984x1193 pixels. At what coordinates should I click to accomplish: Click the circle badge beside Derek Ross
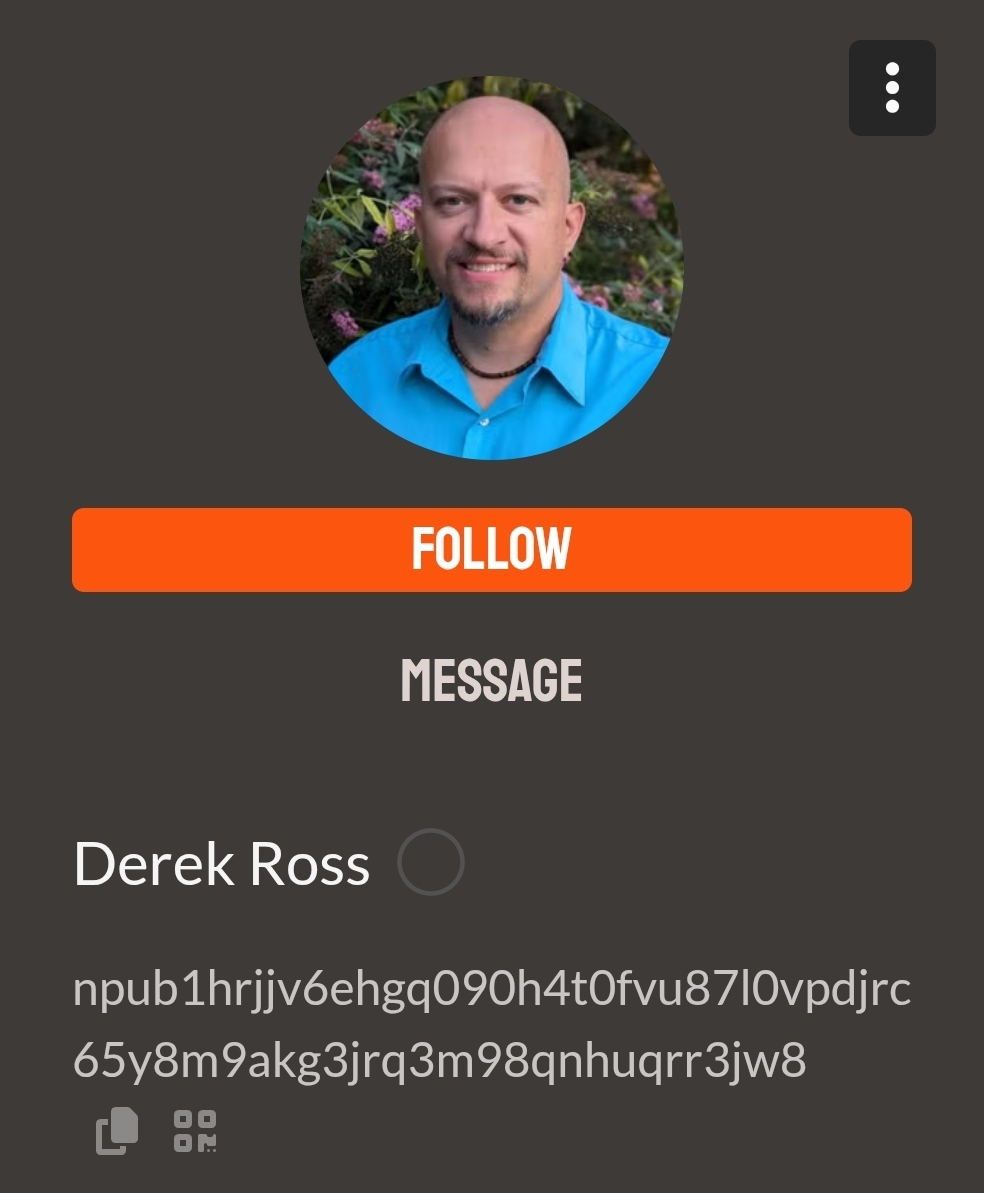coord(431,862)
